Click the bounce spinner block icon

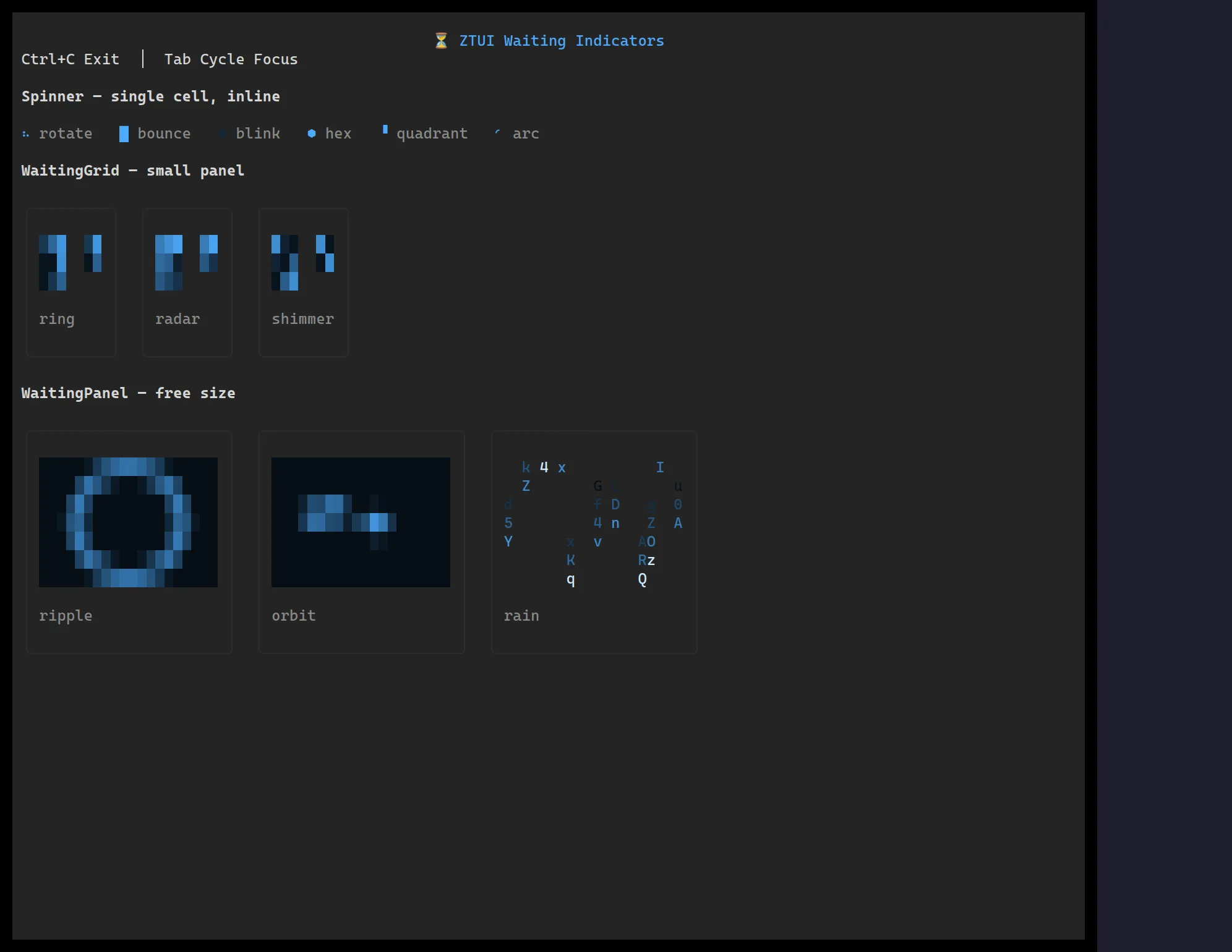124,134
